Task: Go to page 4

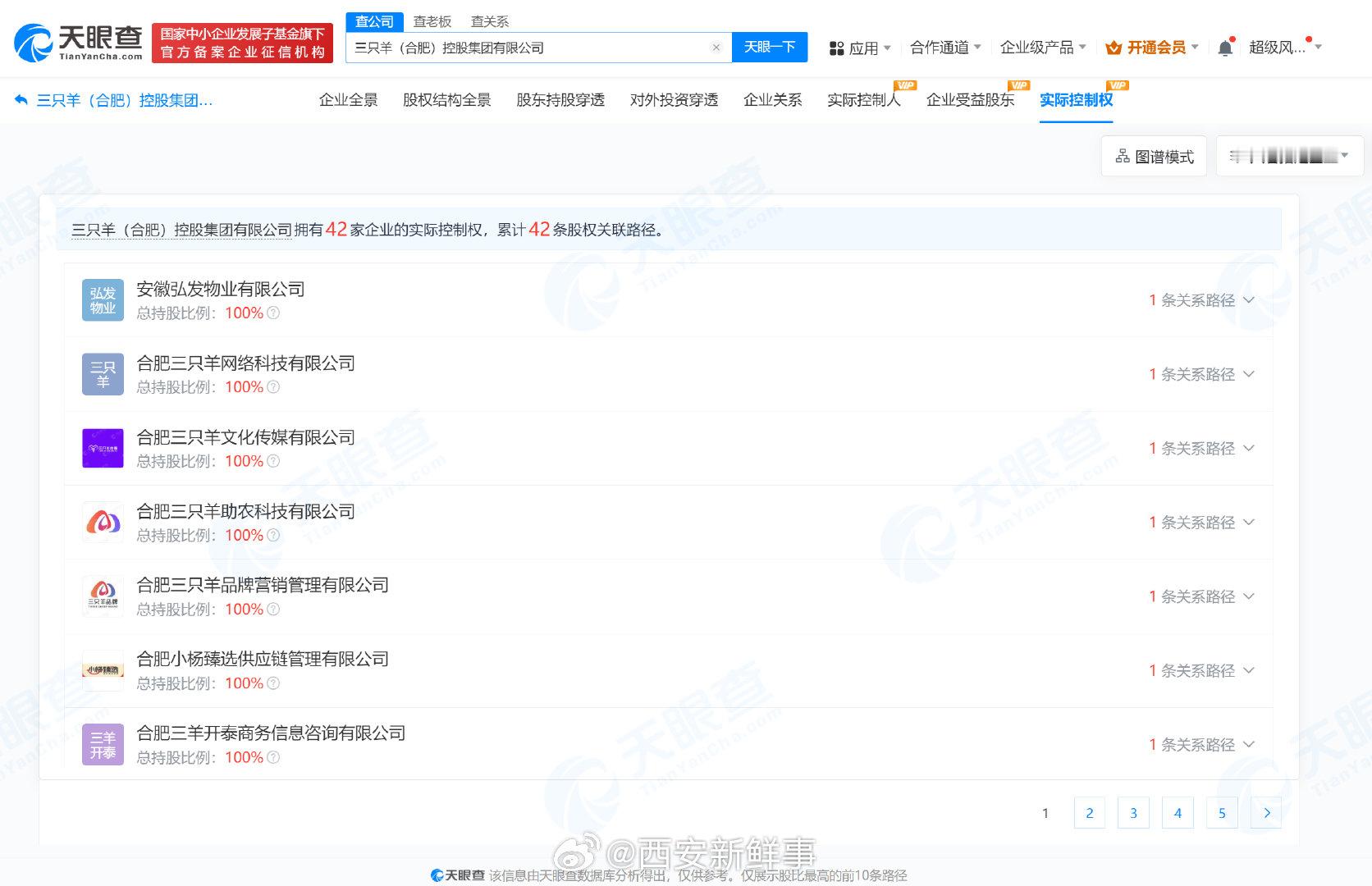Action: 1178,813
